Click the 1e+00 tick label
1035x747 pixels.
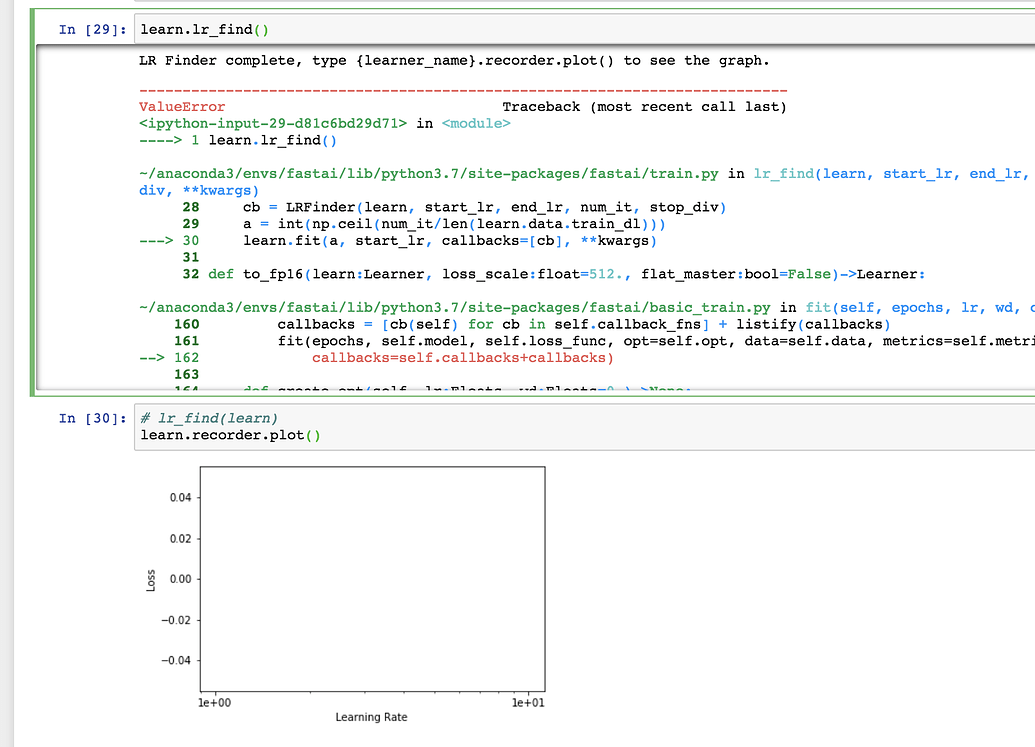pos(214,702)
